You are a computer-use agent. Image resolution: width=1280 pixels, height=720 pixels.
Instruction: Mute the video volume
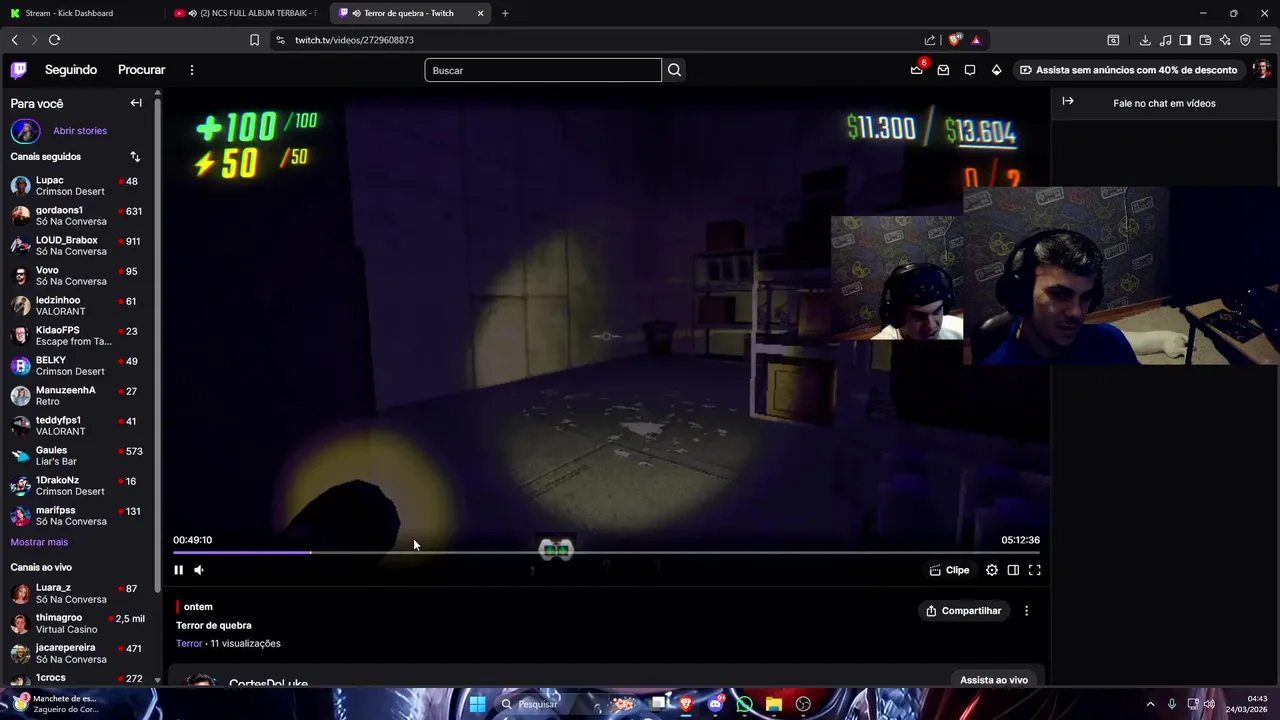click(199, 570)
